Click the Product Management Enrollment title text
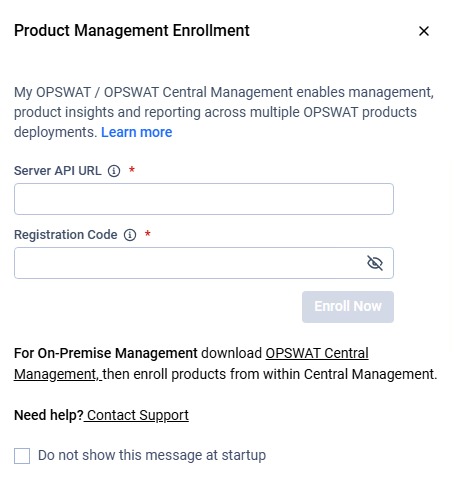The image size is (454, 485). point(132,31)
